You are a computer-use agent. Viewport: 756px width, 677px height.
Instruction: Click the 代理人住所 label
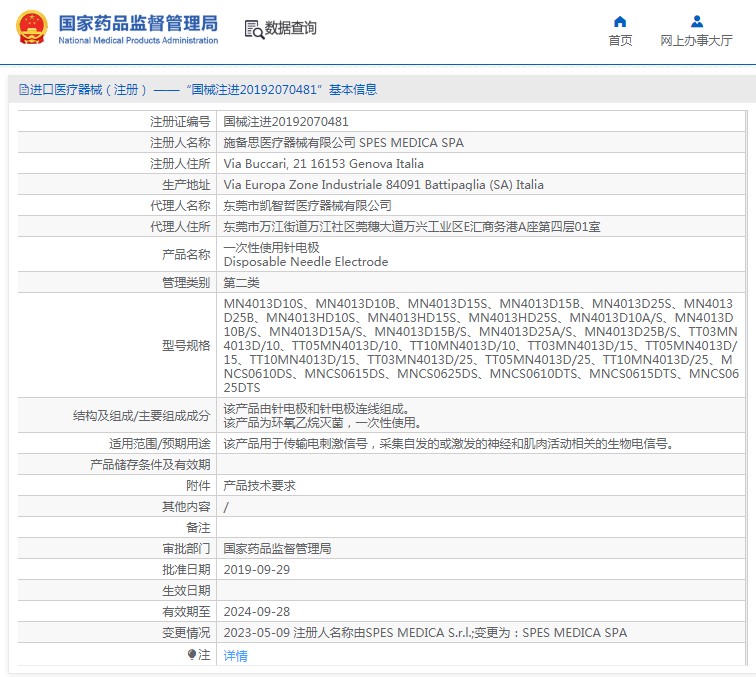tap(180, 227)
